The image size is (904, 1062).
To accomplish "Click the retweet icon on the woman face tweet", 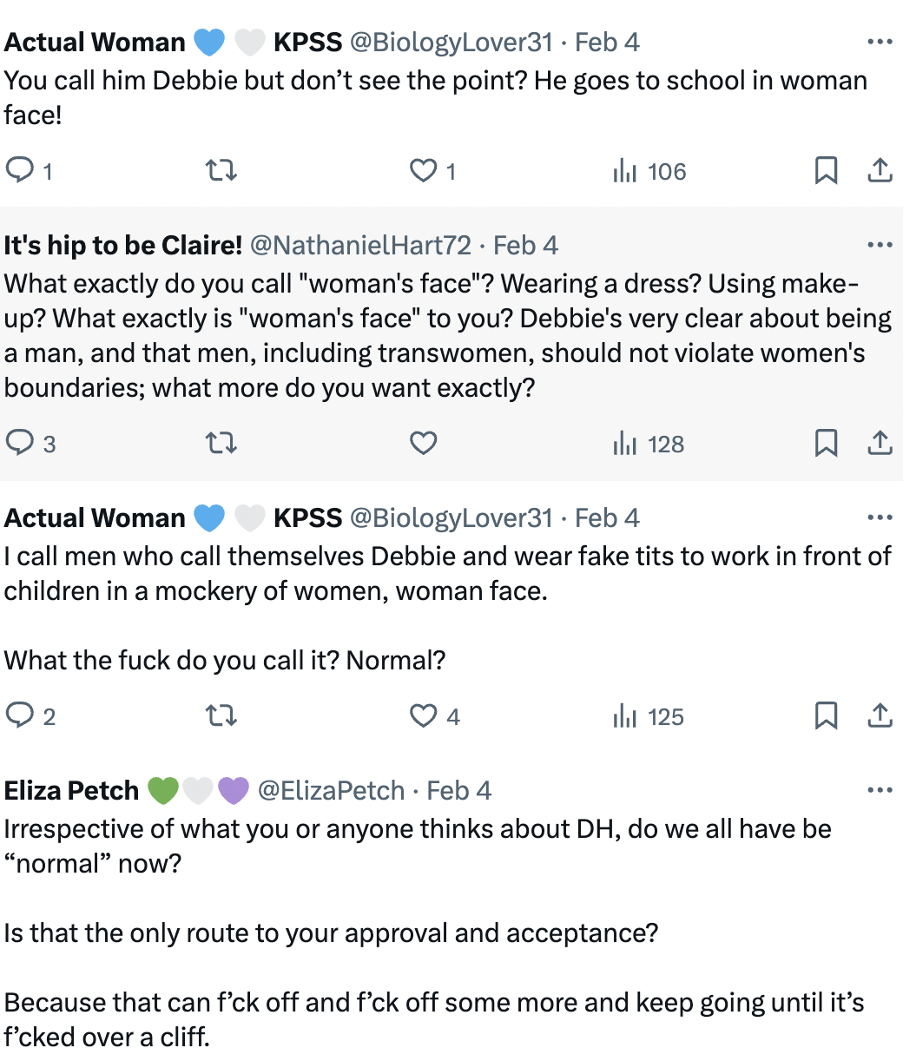I will [221, 716].
